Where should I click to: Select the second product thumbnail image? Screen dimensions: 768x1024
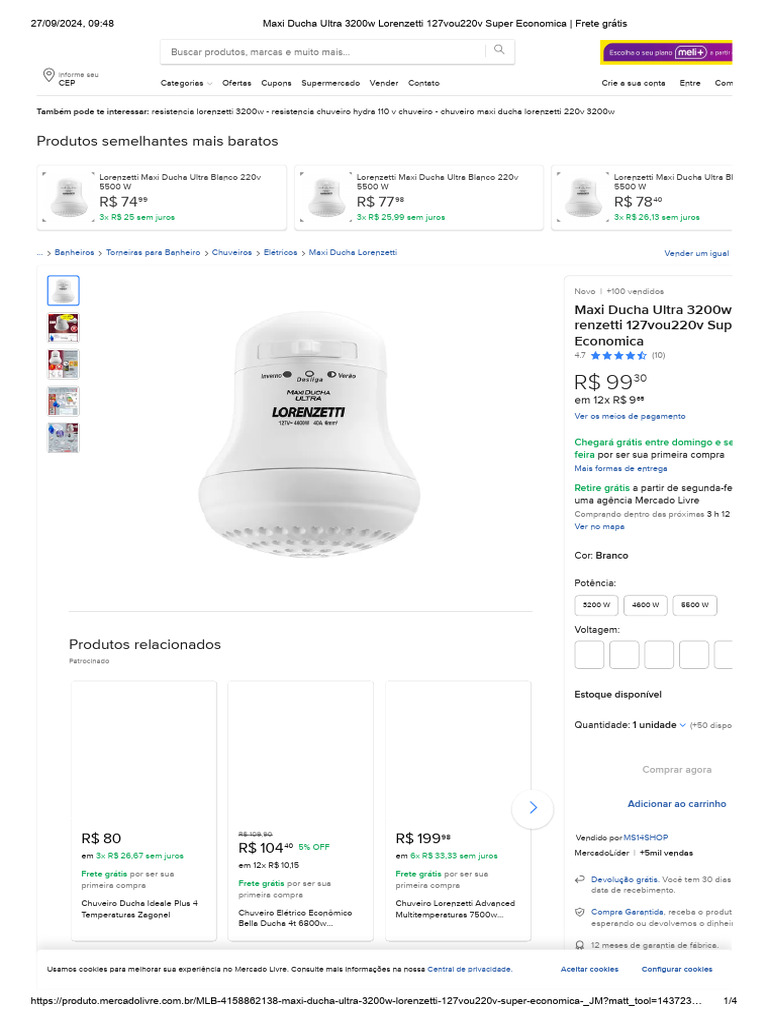pos(63,327)
